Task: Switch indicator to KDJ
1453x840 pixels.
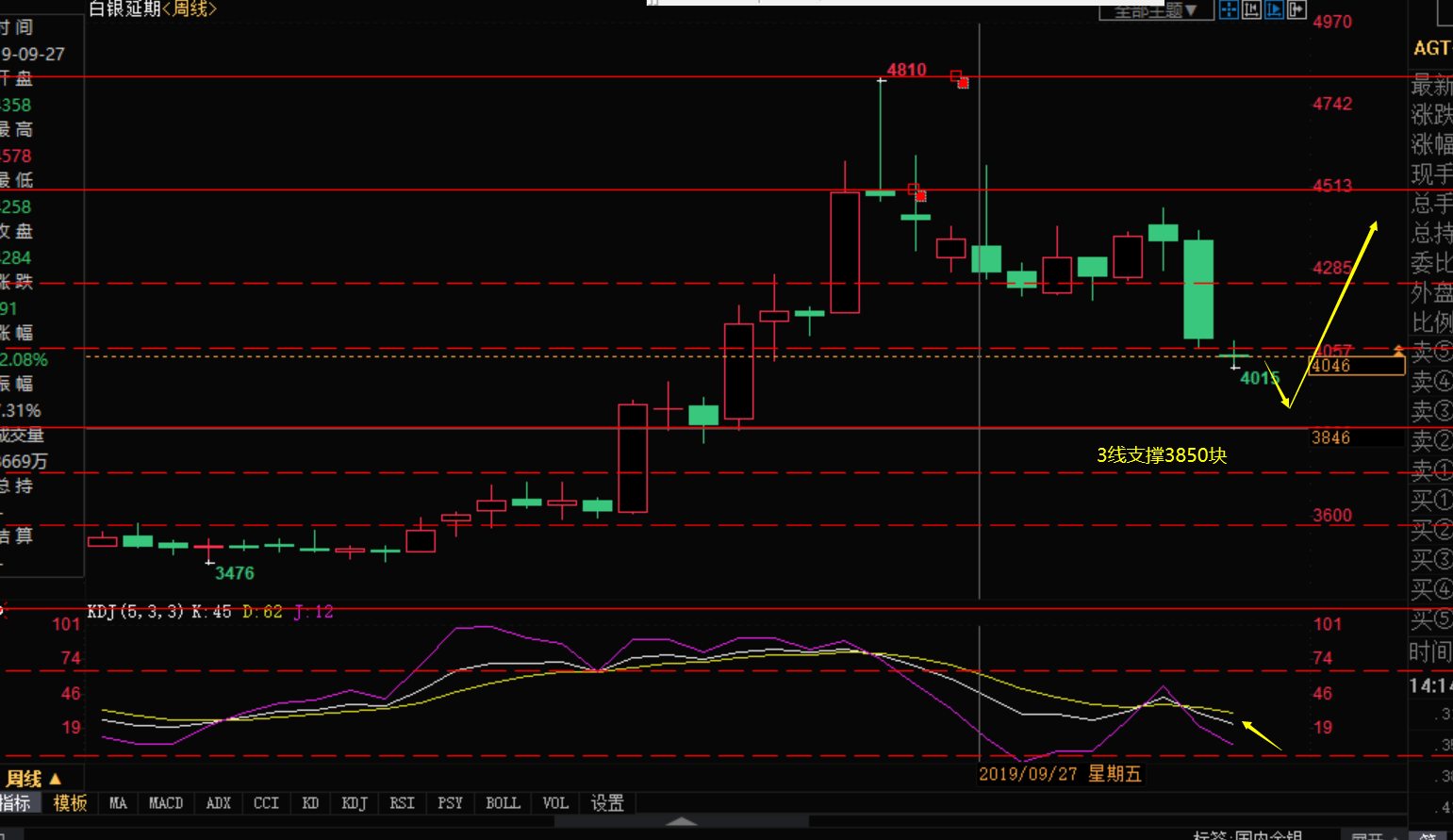Action: click(x=355, y=803)
